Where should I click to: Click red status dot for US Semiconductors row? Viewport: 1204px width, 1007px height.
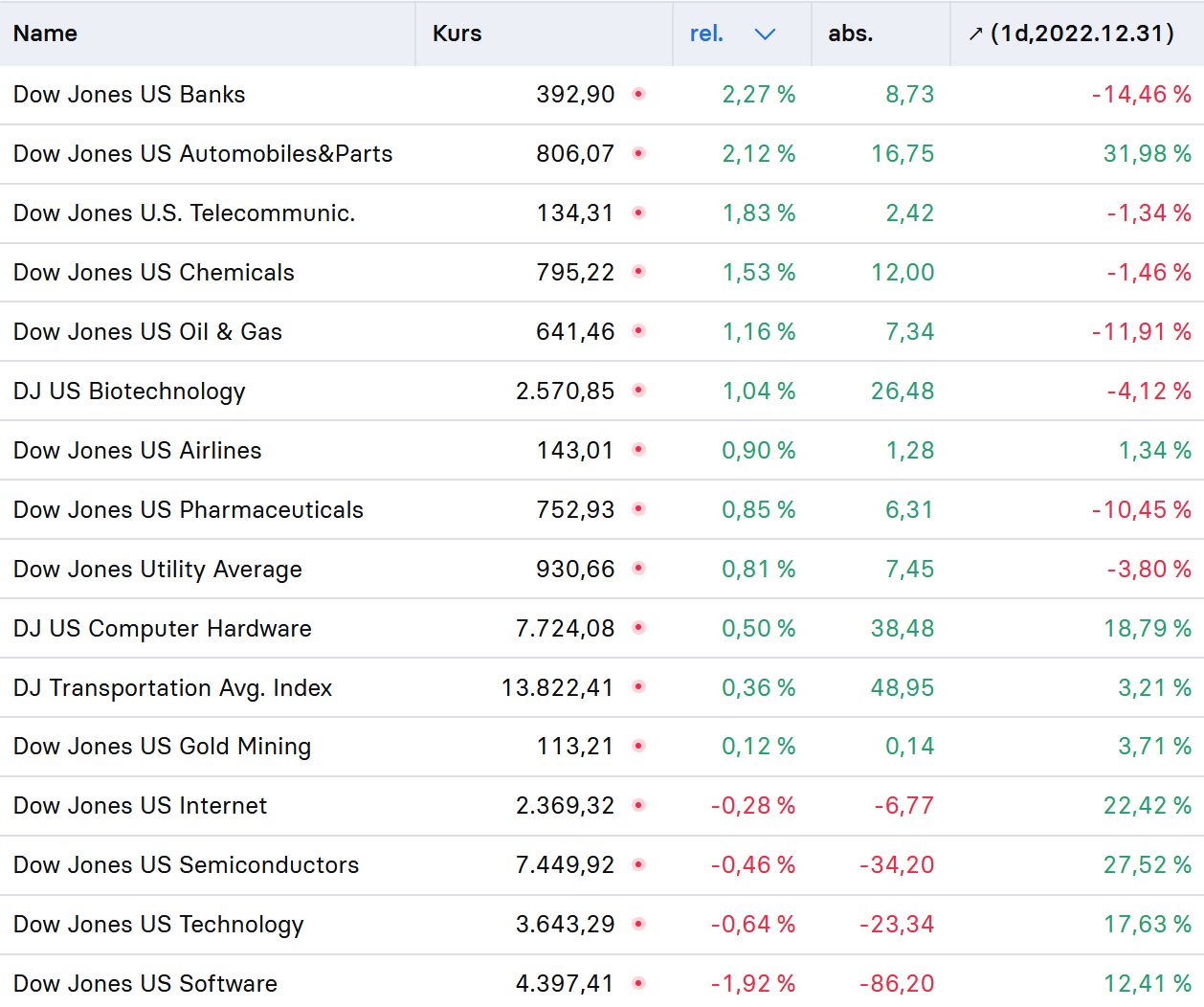point(639,864)
